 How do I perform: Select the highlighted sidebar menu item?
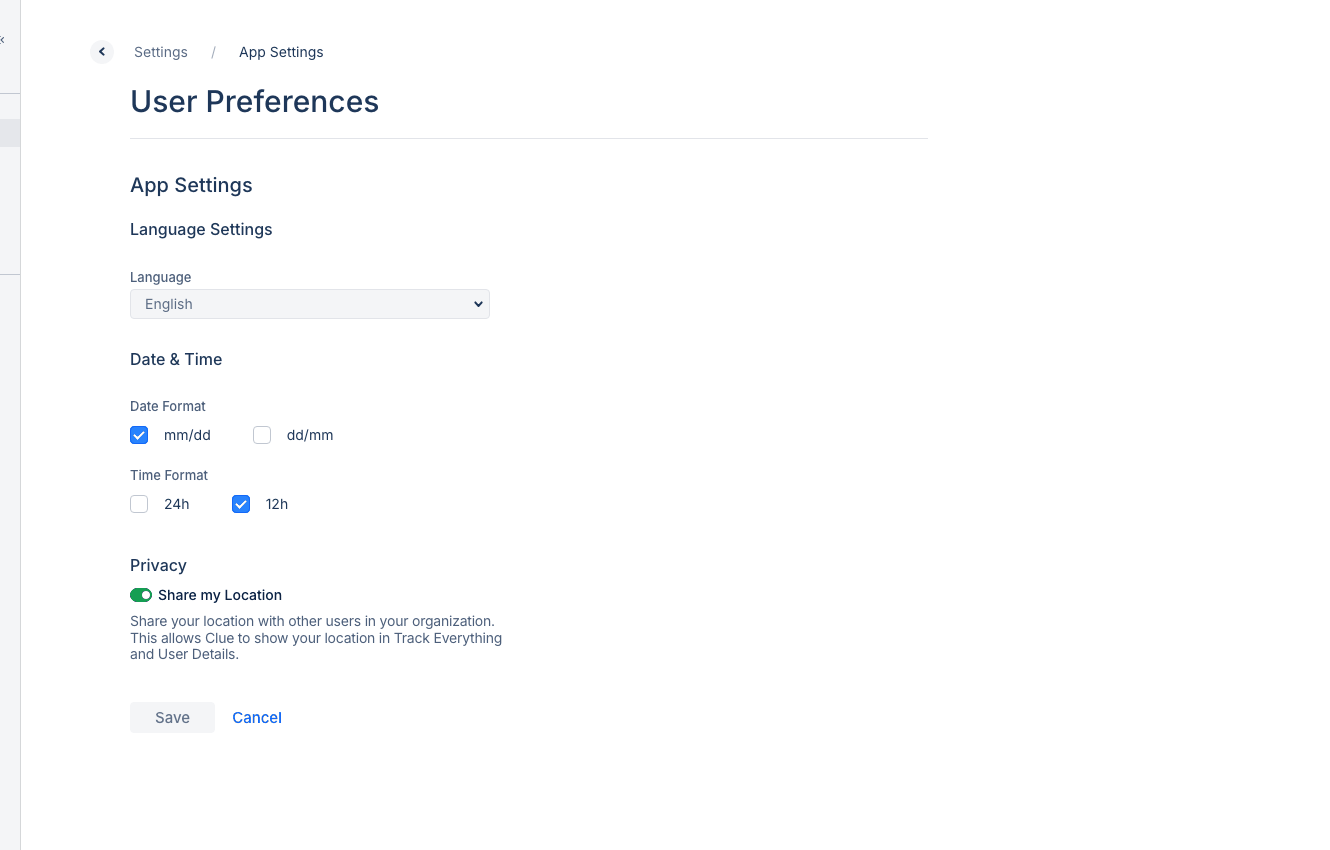click(10, 132)
